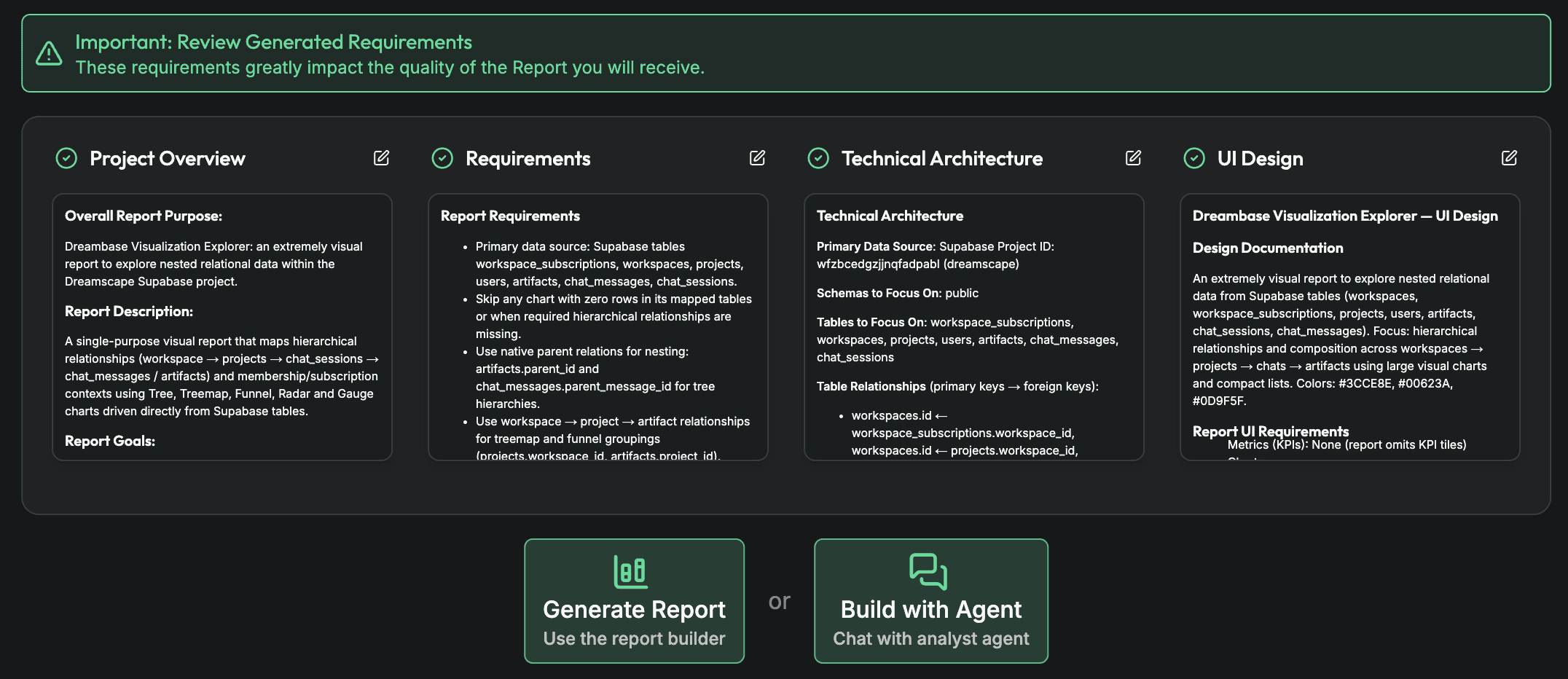This screenshot has height=679, width=1568.
Task: Click the Project Overview check circle icon
Action: coord(66,158)
